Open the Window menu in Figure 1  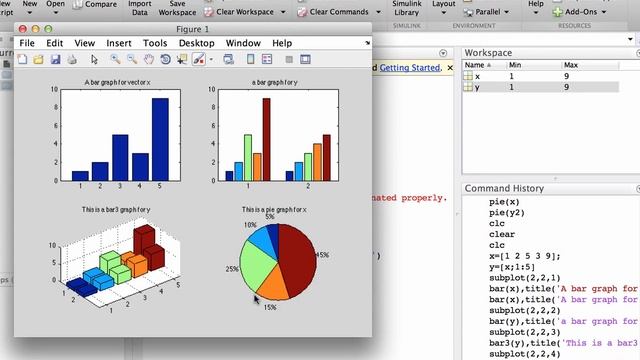tap(243, 43)
